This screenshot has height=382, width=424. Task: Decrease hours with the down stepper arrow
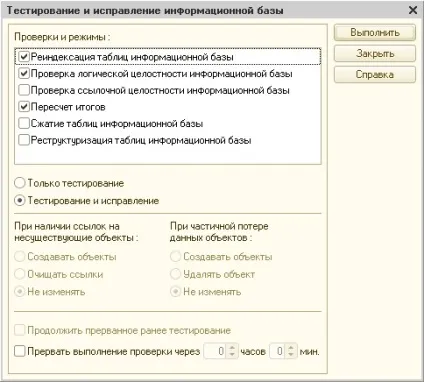pos(233,355)
